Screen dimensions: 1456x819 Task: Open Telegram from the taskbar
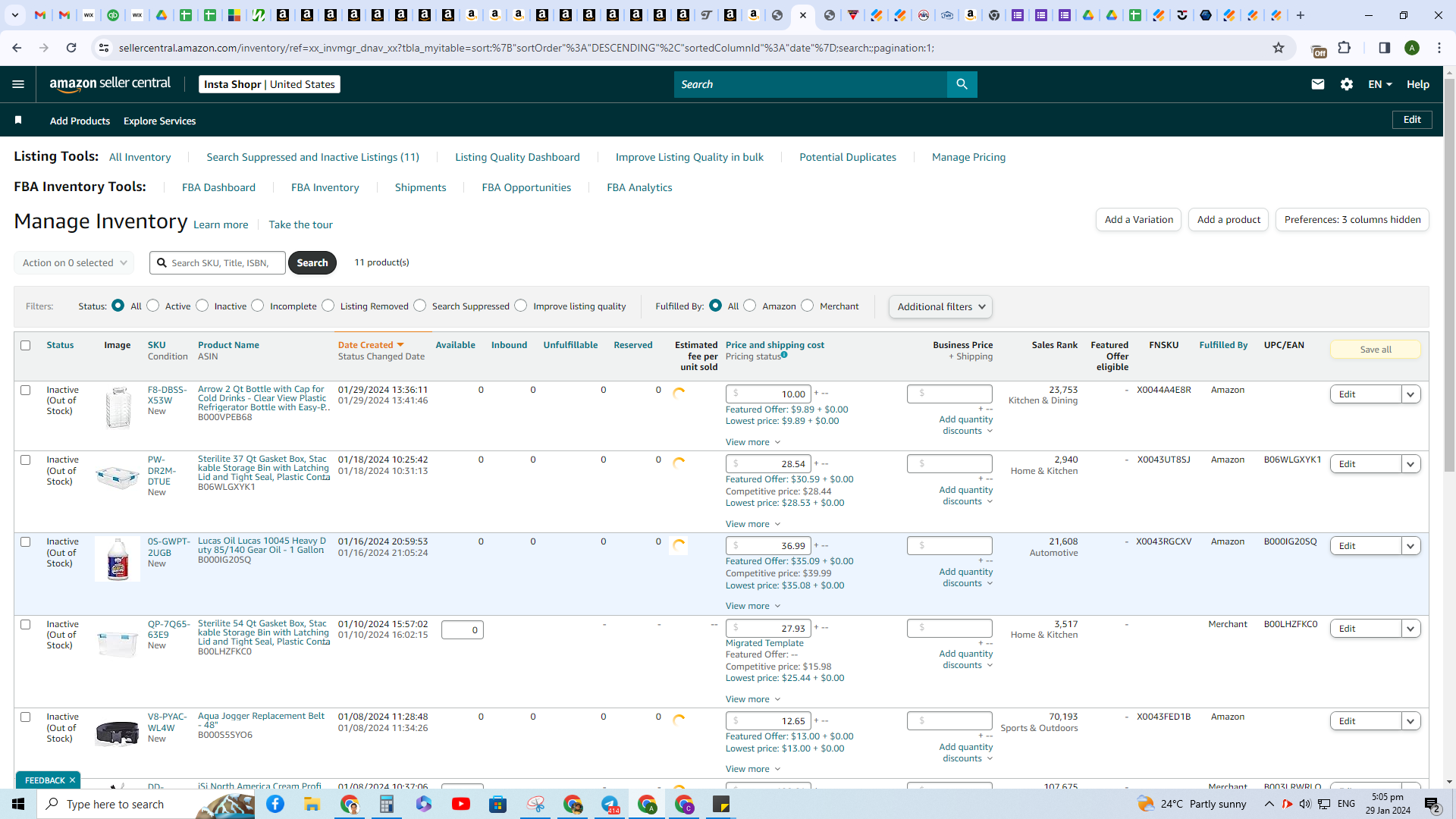(610, 804)
